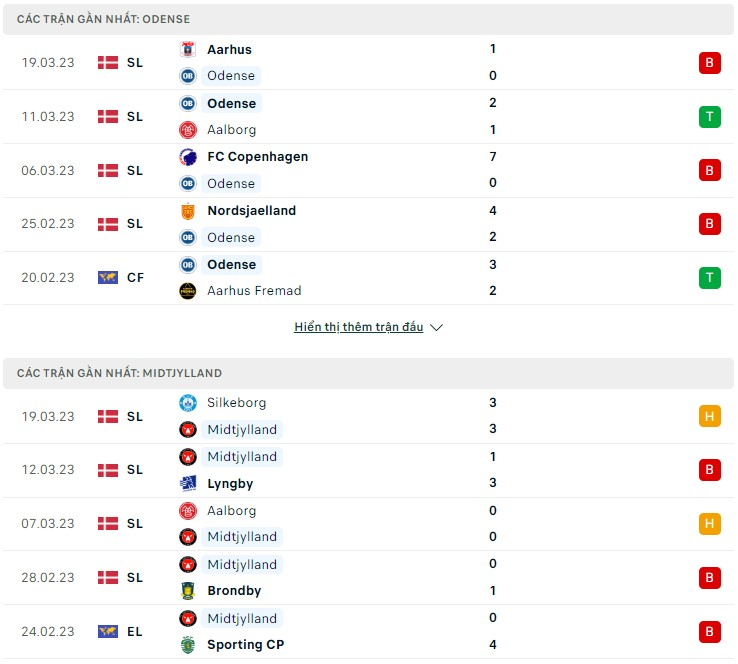Click the Aarhus club crest icon
The height and width of the screenshot is (664, 738).
pyautogui.click(x=188, y=49)
